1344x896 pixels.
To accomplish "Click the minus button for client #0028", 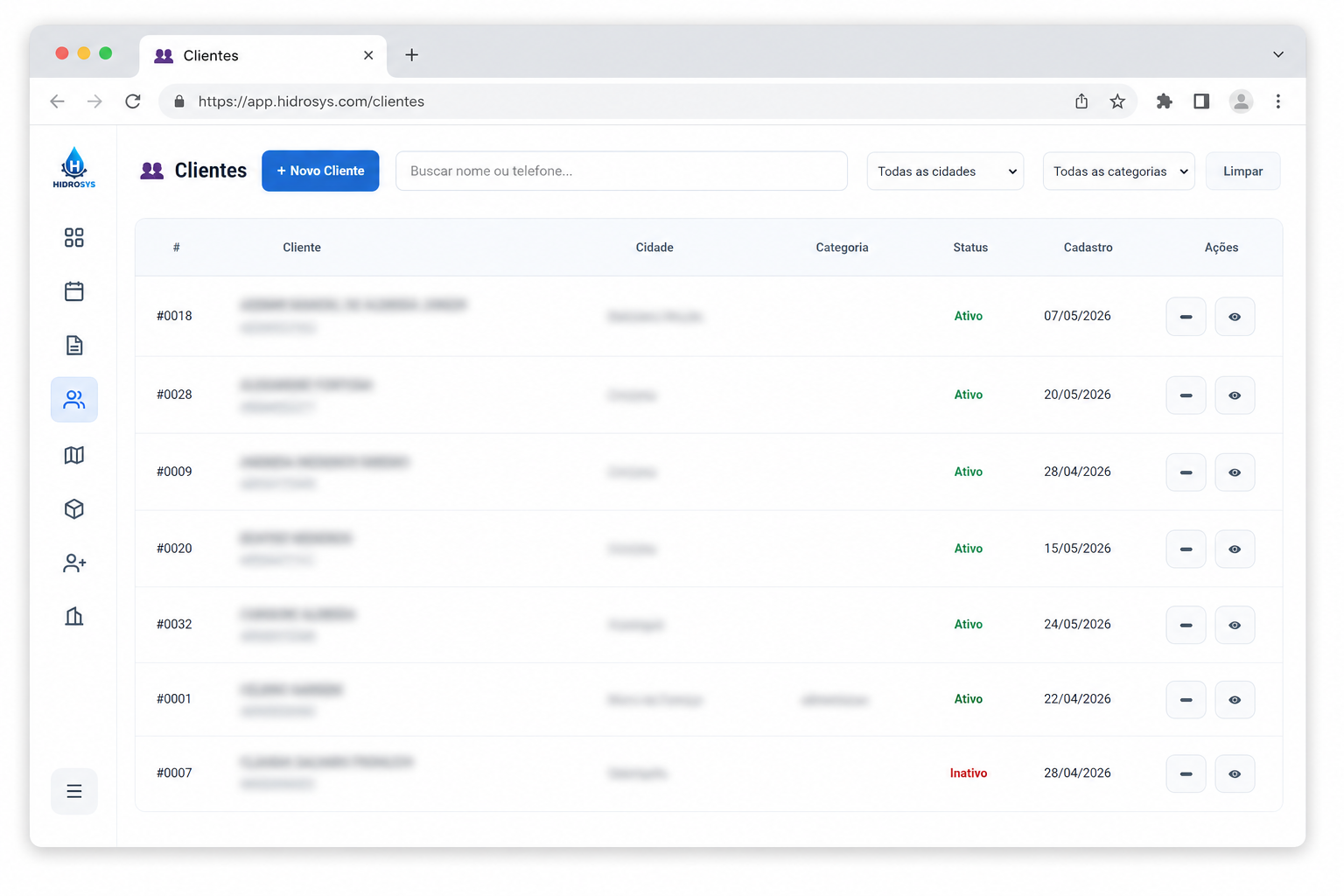I will [1186, 395].
